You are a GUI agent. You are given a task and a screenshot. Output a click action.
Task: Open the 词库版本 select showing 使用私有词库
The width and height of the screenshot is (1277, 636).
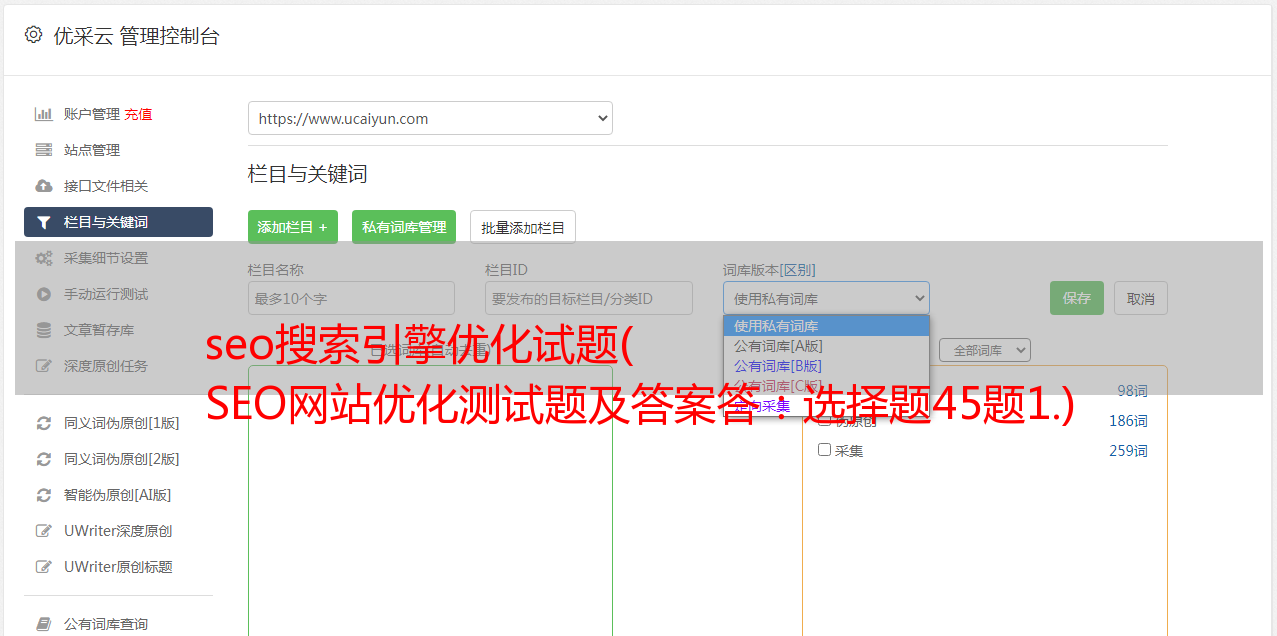tap(826, 298)
